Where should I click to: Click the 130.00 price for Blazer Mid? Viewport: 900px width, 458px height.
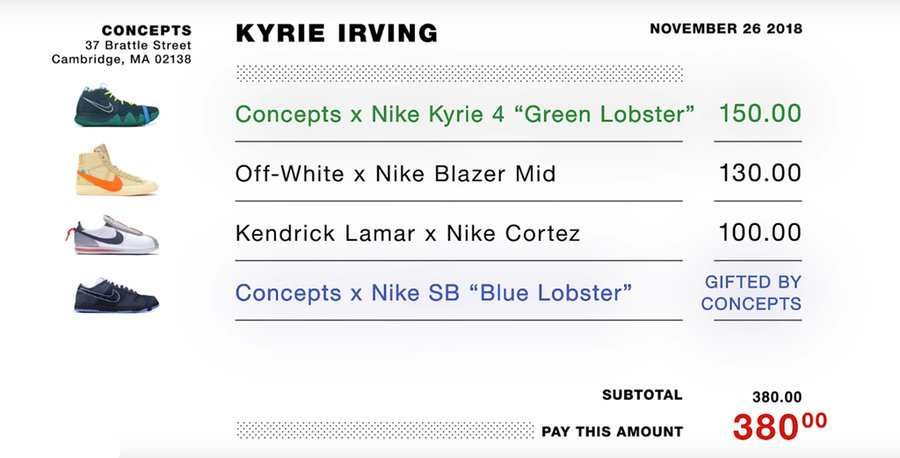tap(760, 173)
